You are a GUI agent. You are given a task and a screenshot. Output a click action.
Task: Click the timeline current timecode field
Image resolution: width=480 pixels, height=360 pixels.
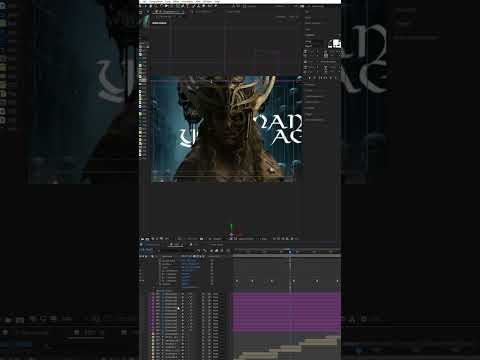coord(146,250)
